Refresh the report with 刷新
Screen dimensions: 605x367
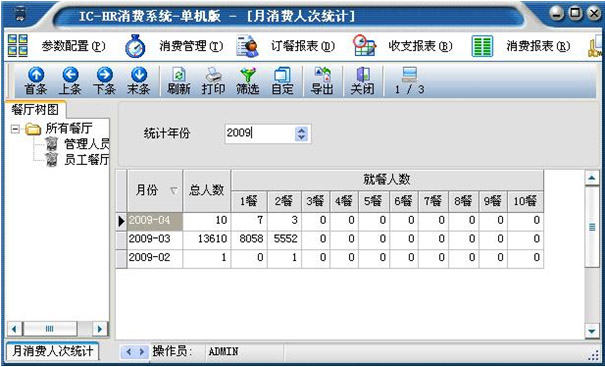[x=179, y=81]
